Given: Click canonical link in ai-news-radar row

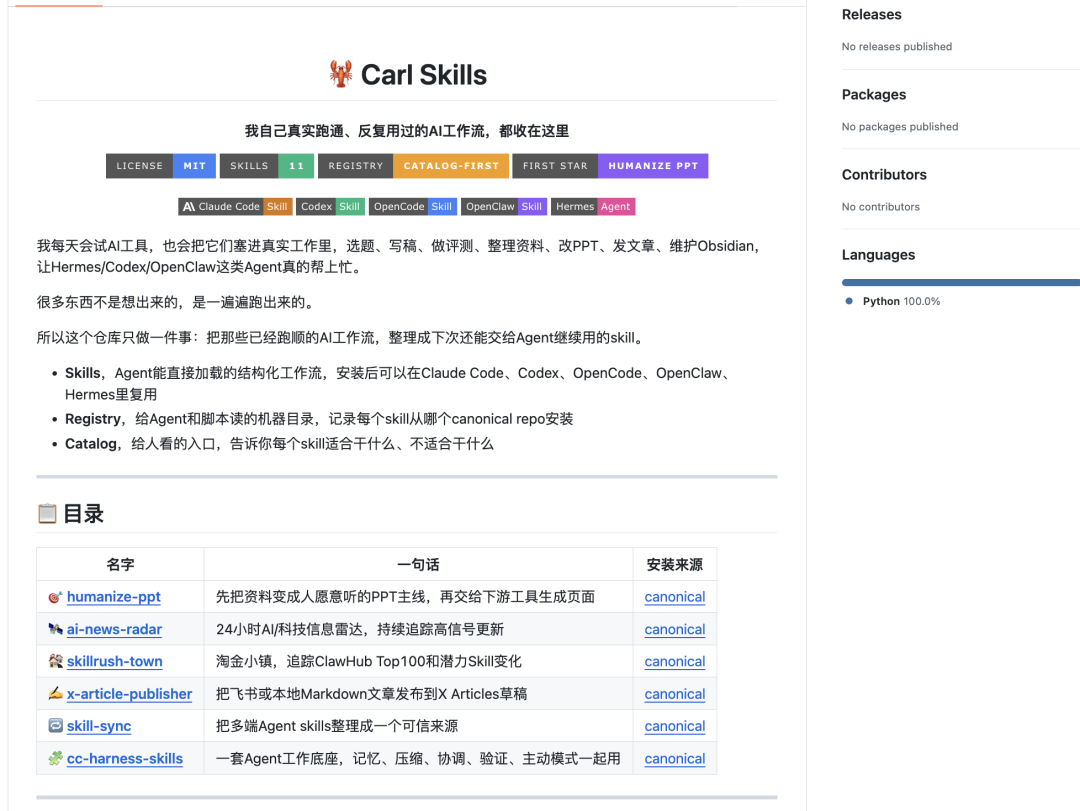Looking at the screenshot, I should coord(675,629).
